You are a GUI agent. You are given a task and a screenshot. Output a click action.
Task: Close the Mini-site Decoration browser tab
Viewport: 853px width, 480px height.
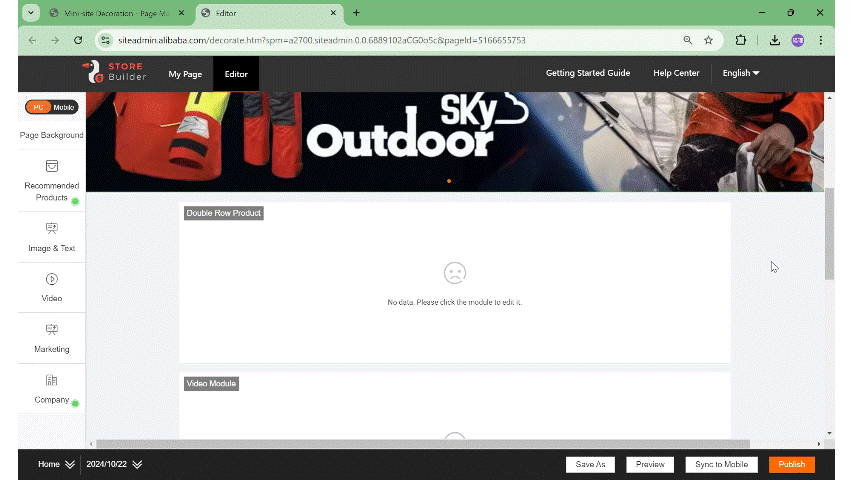click(x=181, y=13)
